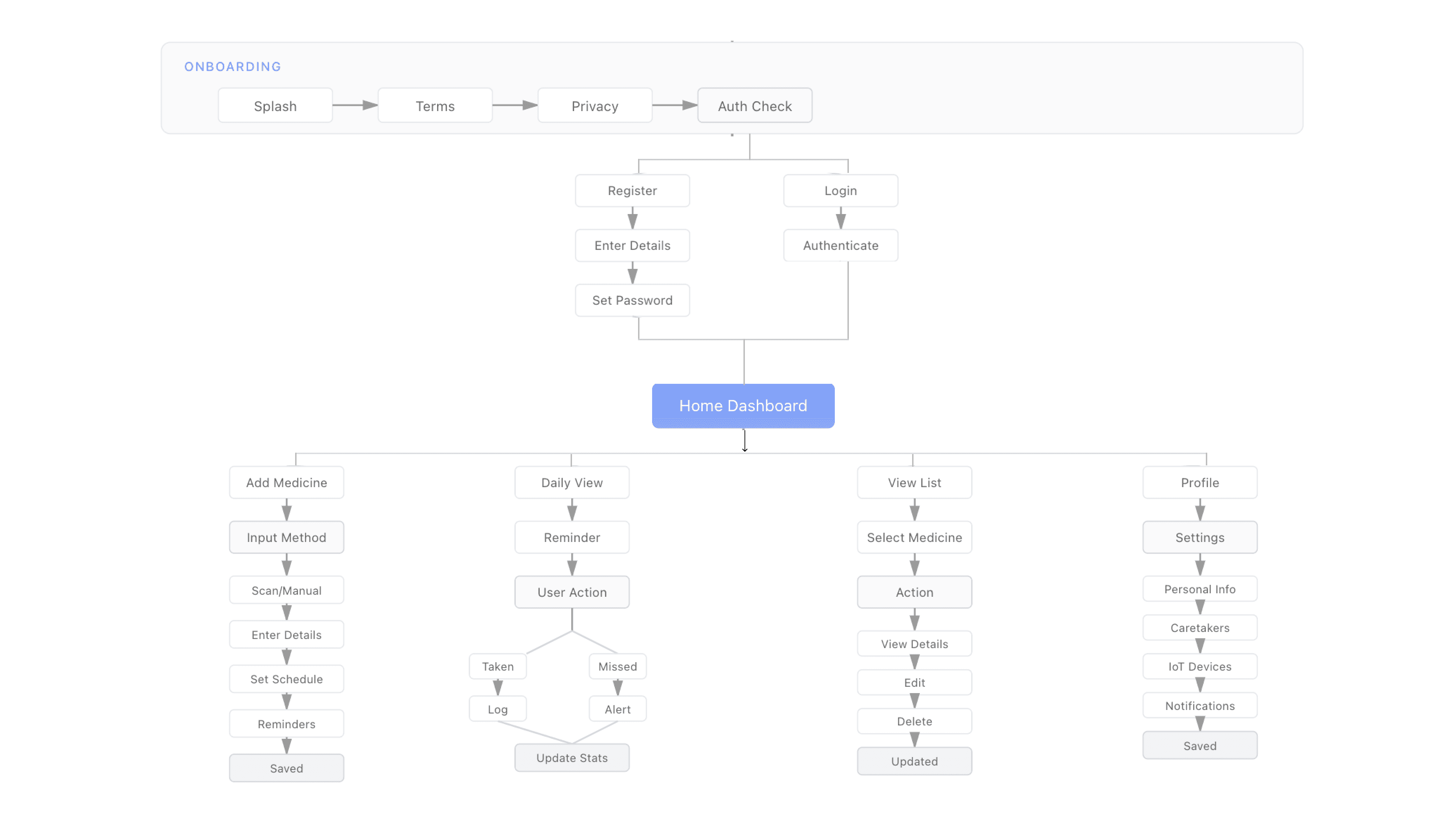Click the Input Method box
This screenshot has height=814, width=1456.
click(287, 537)
